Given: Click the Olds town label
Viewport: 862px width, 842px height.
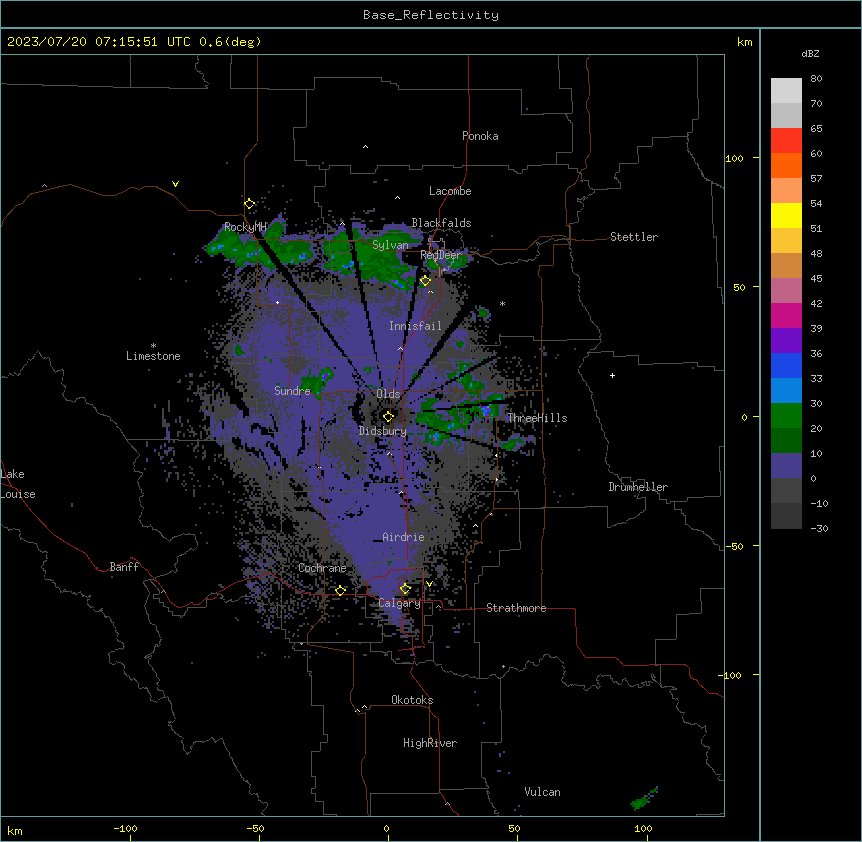Looking at the screenshot, I should (x=388, y=394).
